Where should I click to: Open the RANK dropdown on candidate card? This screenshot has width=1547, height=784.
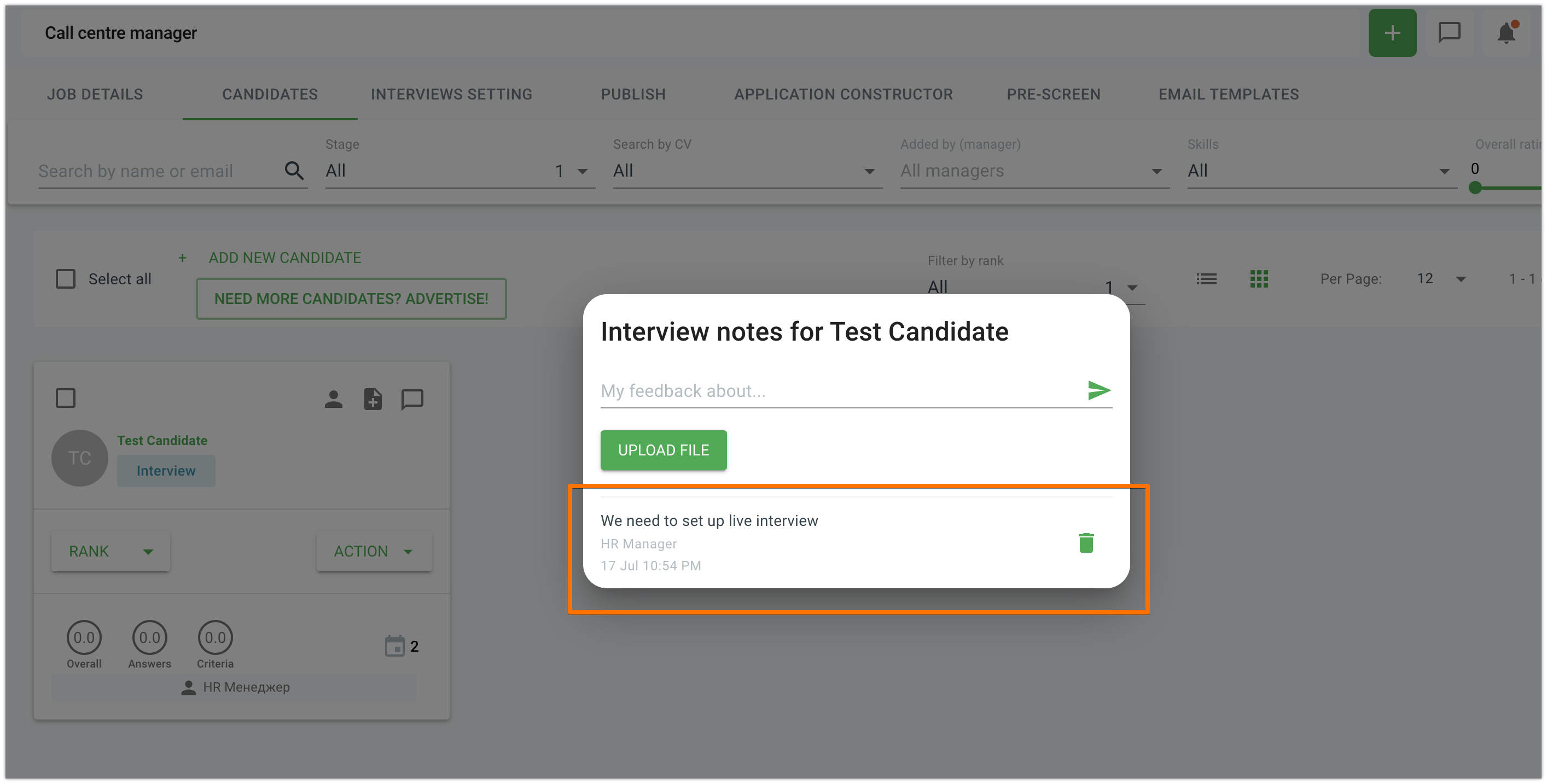(111, 551)
